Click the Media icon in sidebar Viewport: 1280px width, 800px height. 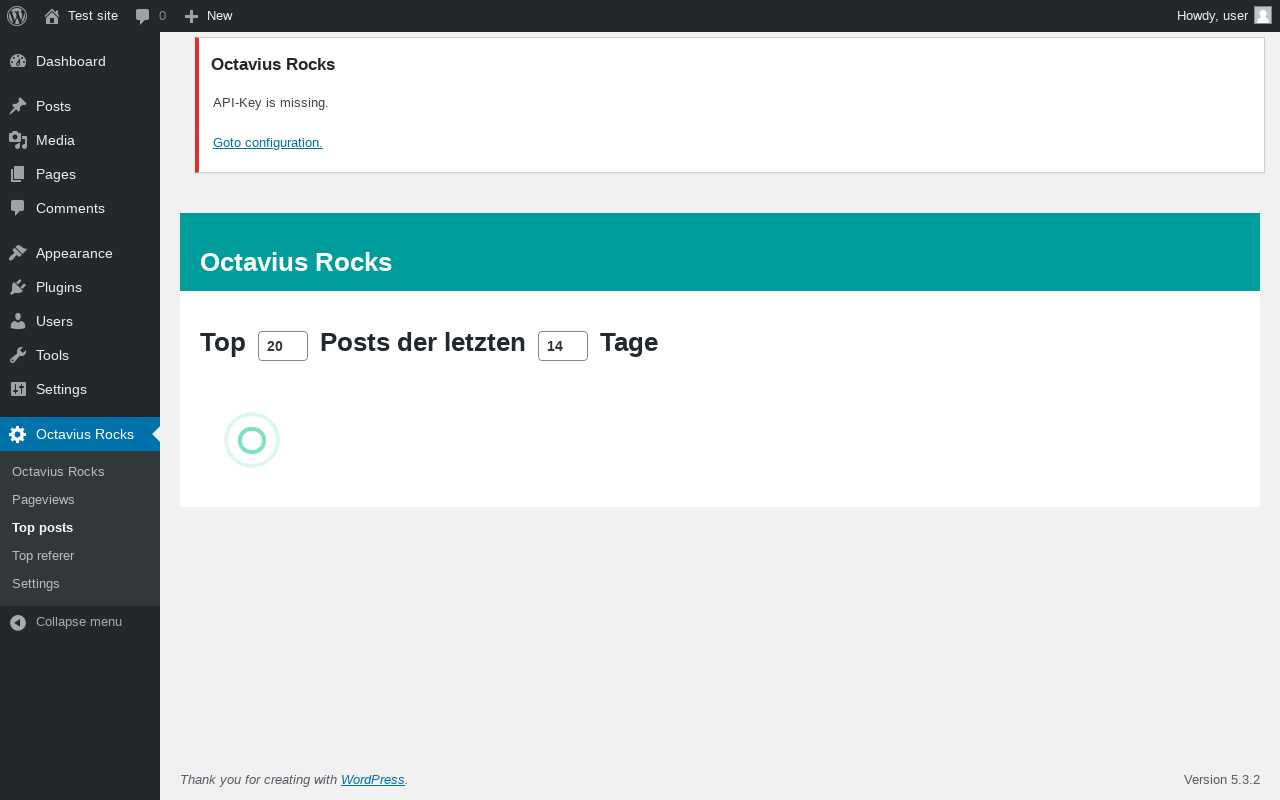coord(18,140)
